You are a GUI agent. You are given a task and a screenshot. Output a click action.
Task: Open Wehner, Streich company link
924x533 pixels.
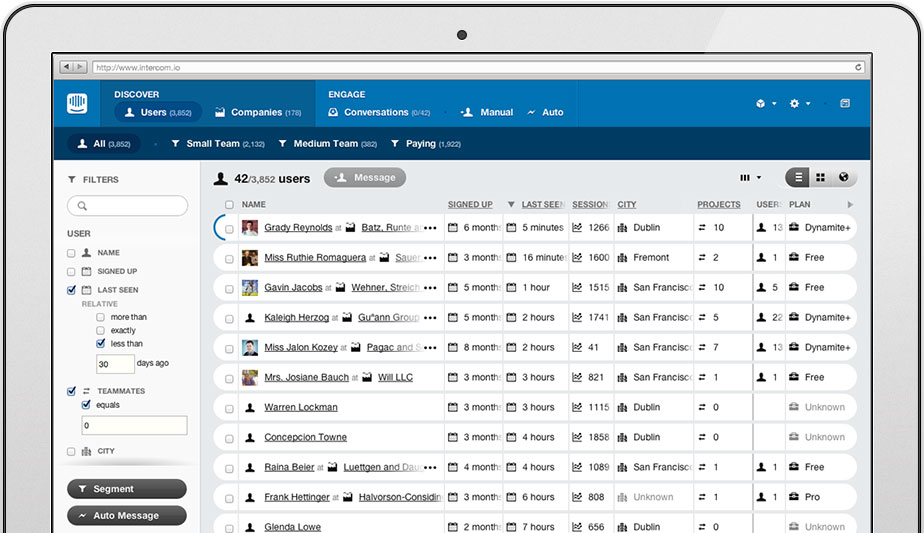[x=385, y=288]
